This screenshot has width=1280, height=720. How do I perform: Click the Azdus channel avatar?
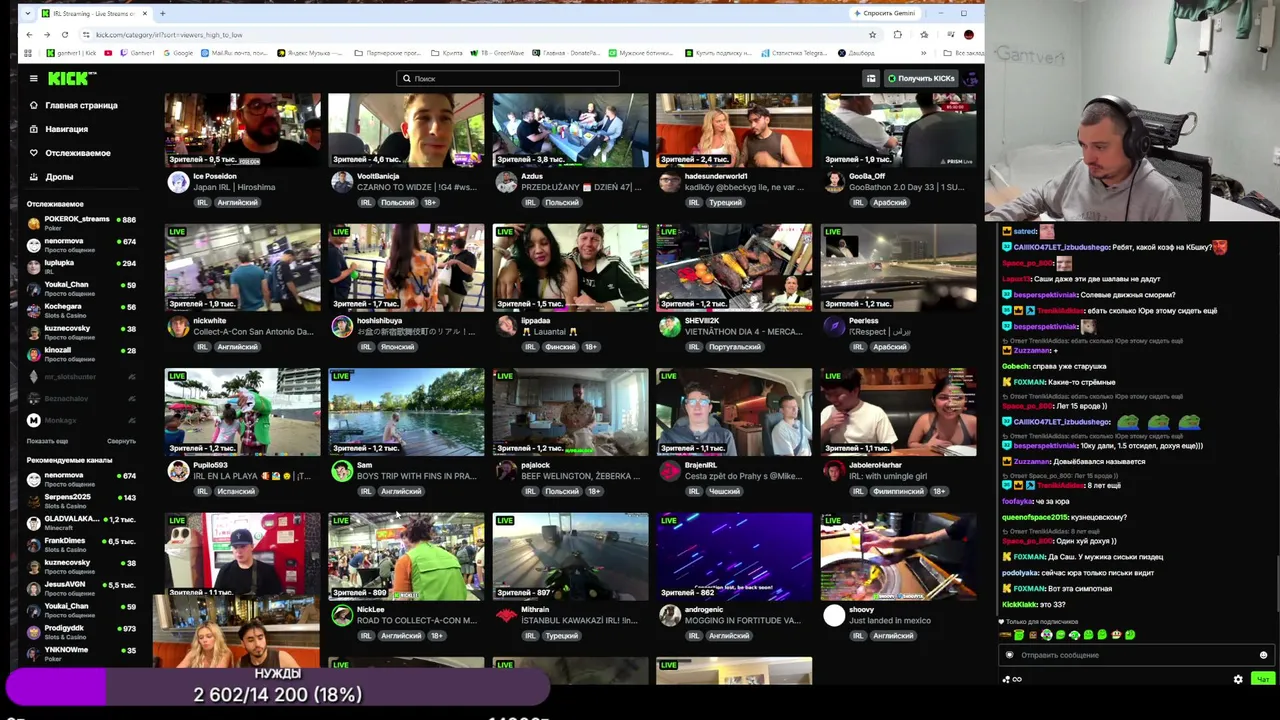click(x=506, y=182)
